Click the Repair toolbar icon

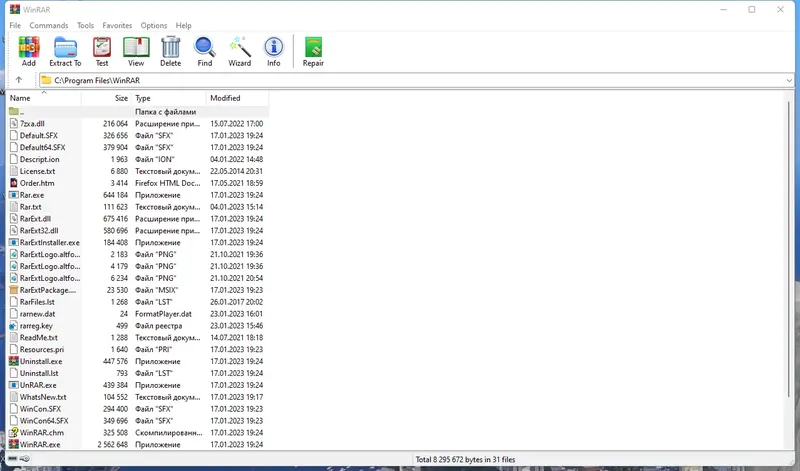313,47
